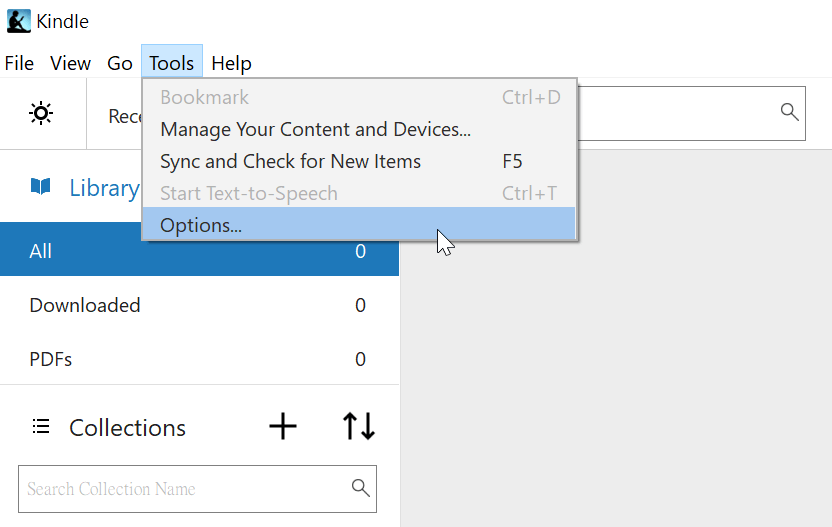The height and width of the screenshot is (527, 832).
Task: Click the collection search magnifier icon
Action: click(x=360, y=488)
